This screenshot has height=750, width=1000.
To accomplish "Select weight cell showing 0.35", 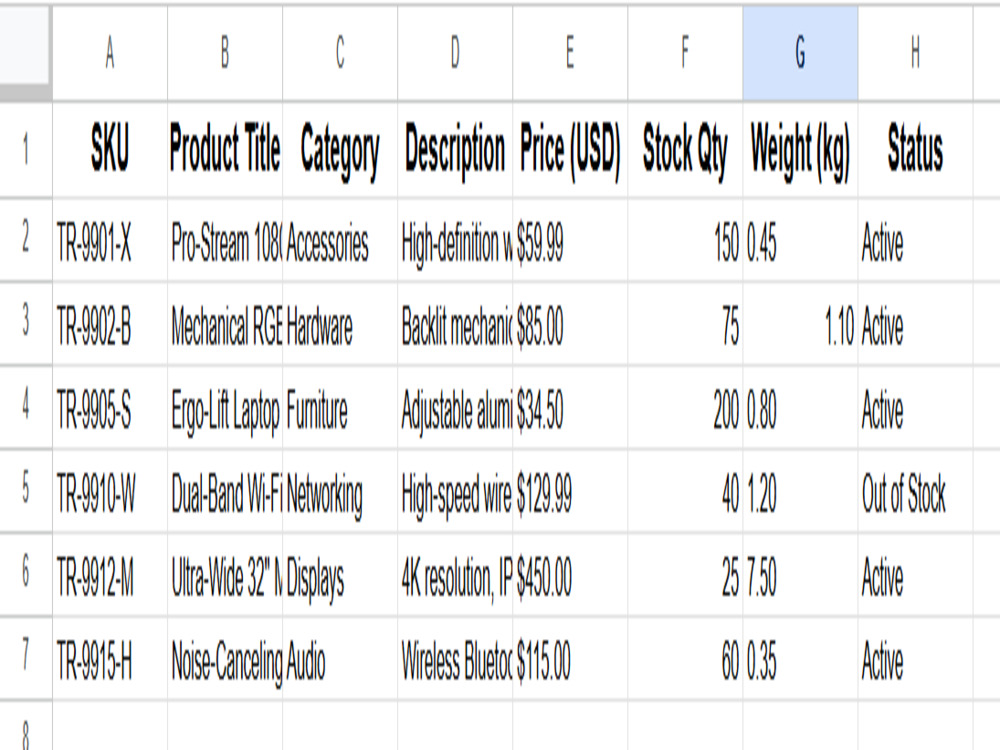I will click(800, 658).
